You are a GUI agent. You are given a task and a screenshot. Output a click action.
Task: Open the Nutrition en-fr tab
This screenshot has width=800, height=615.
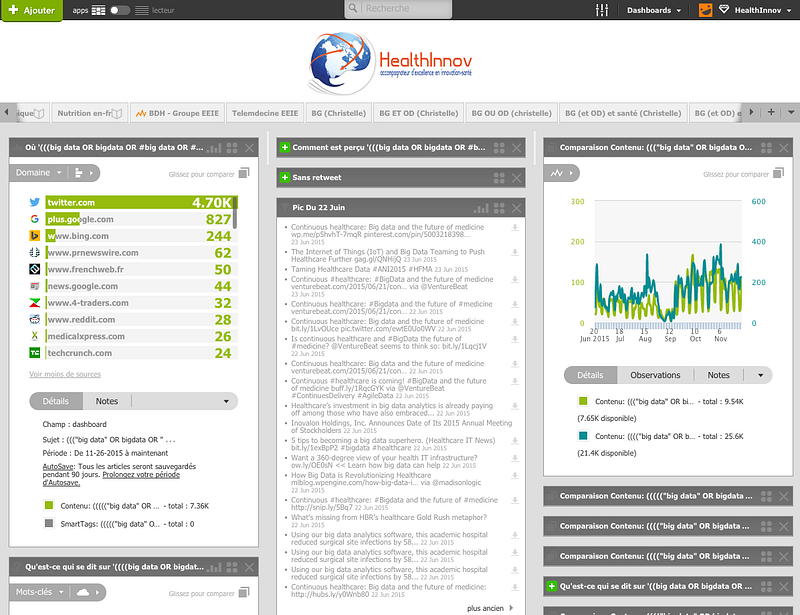[x=89, y=113]
